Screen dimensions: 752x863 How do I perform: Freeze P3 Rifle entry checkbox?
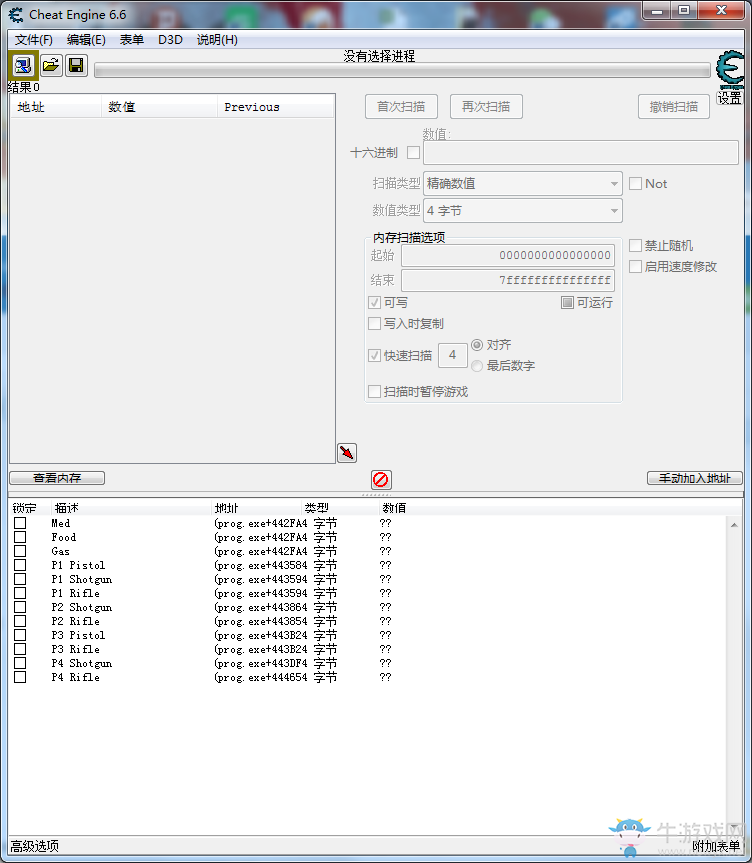(x=20, y=649)
